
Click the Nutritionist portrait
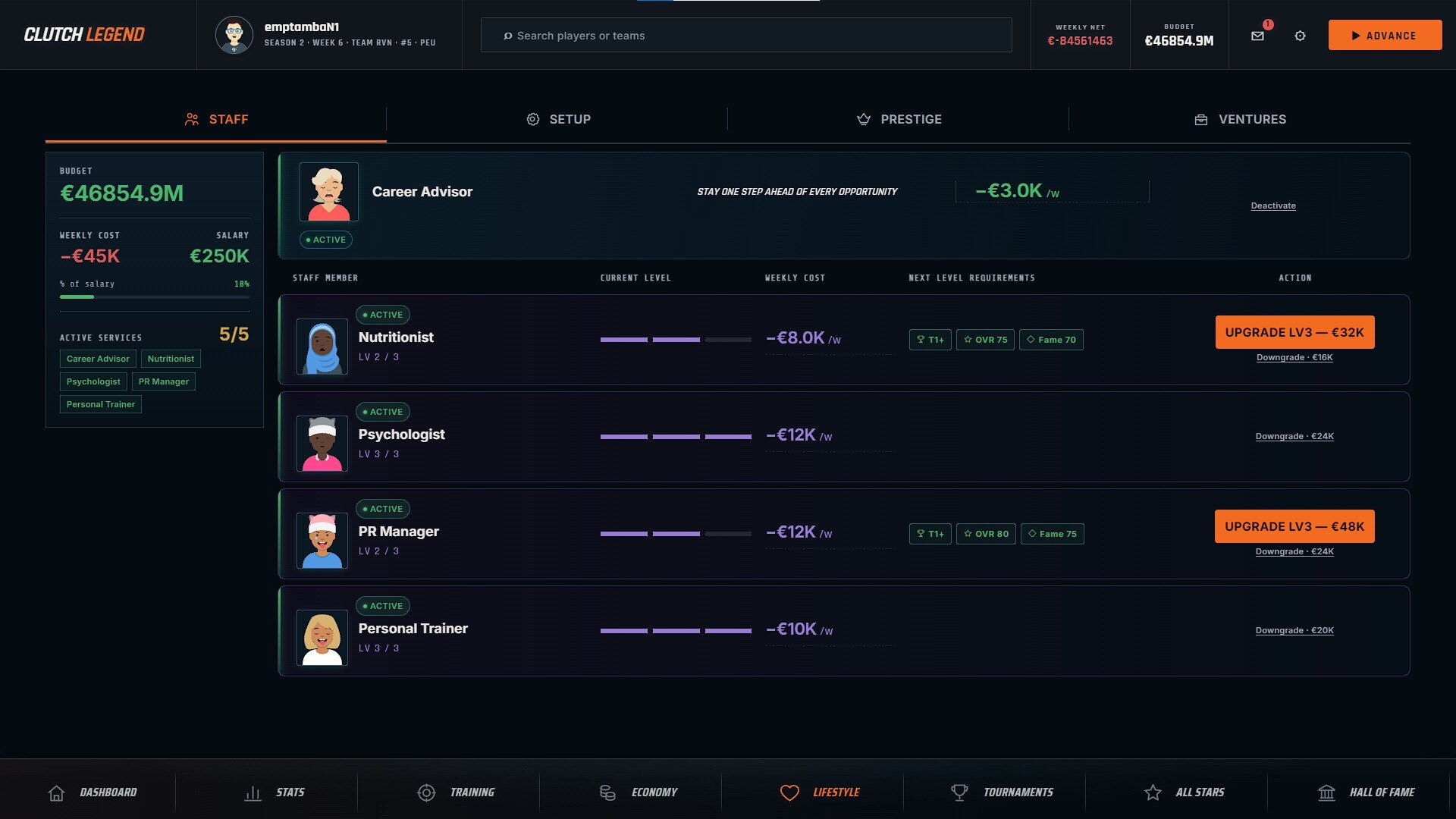[x=322, y=347]
